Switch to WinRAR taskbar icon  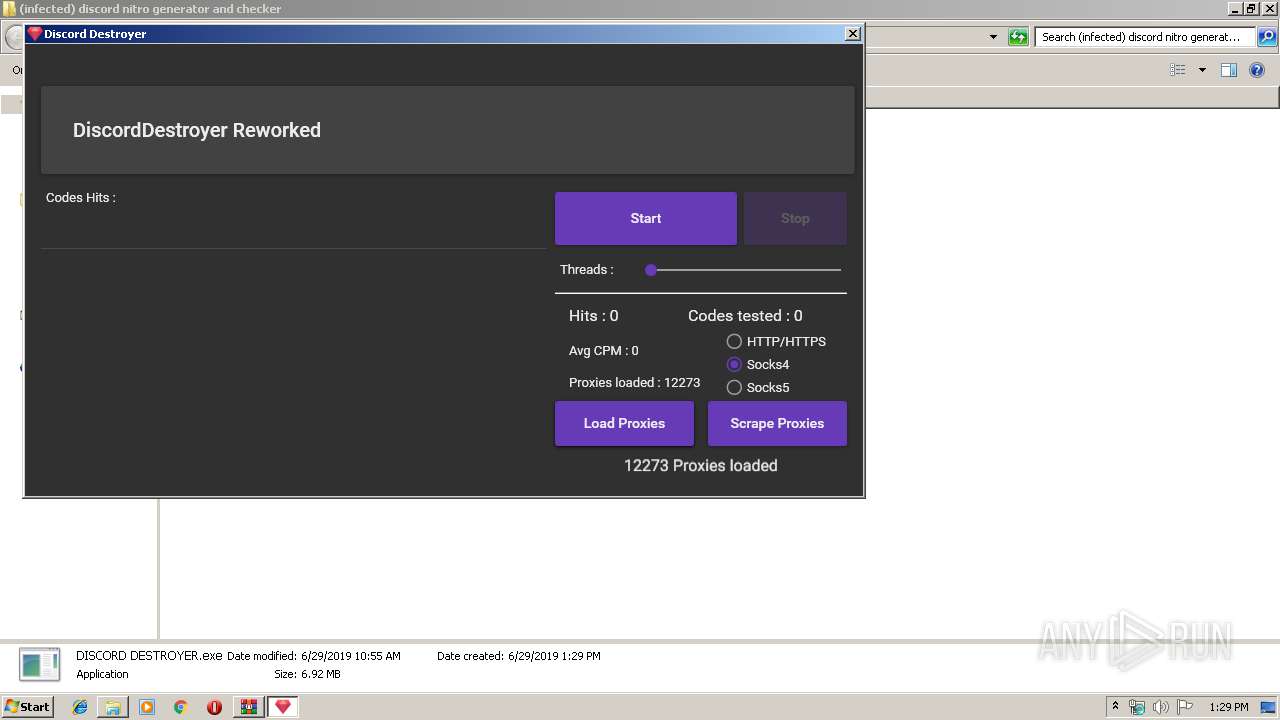pyautogui.click(x=248, y=707)
